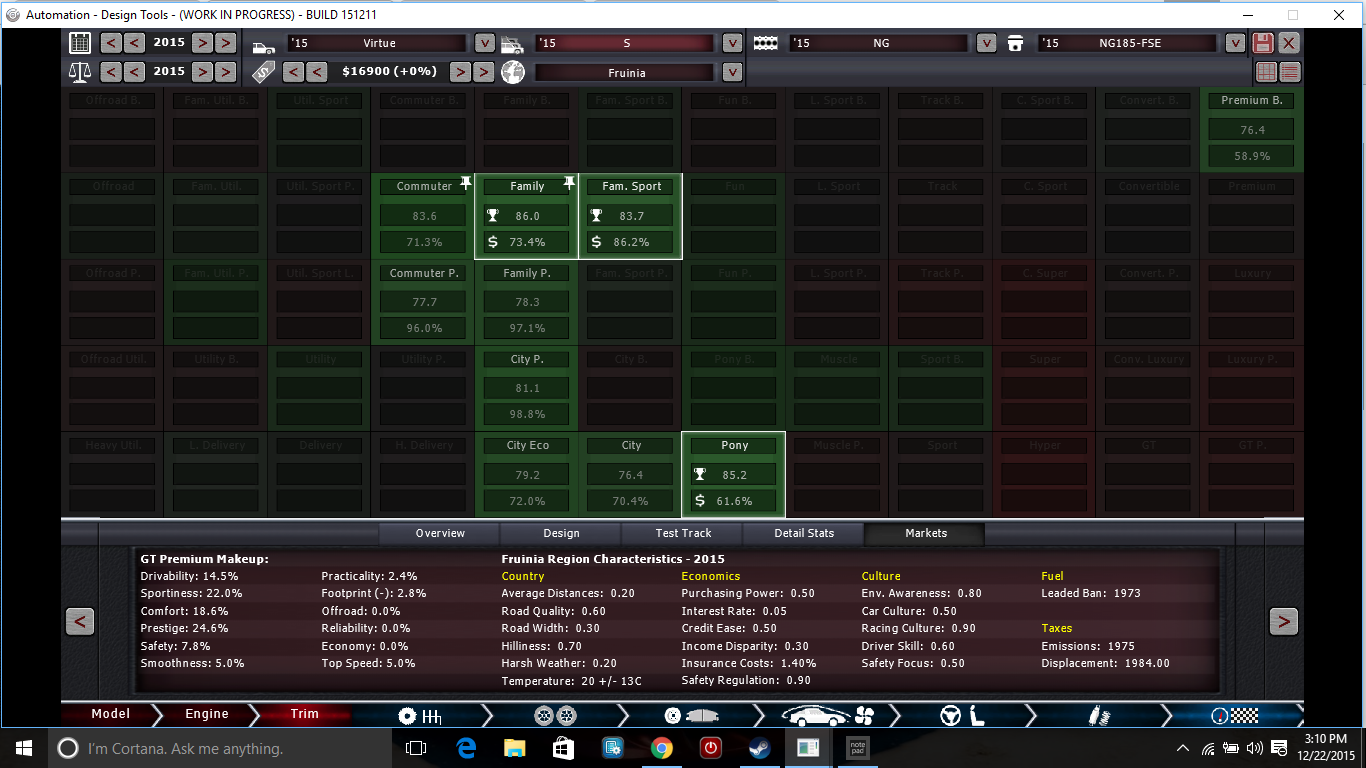The height and width of the screenshot is (768, 1366).
Task: Switch to the Design tab
Action: (x=561, y=533)
